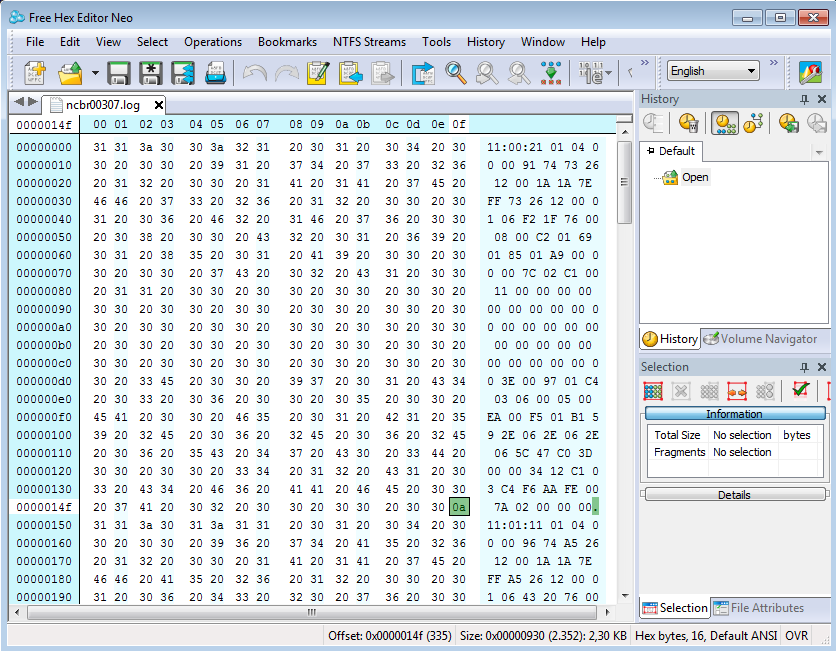Click the vertical scrollbar down arrow
The width and height of the screenshot is (836, 651).
click(625, 596)
